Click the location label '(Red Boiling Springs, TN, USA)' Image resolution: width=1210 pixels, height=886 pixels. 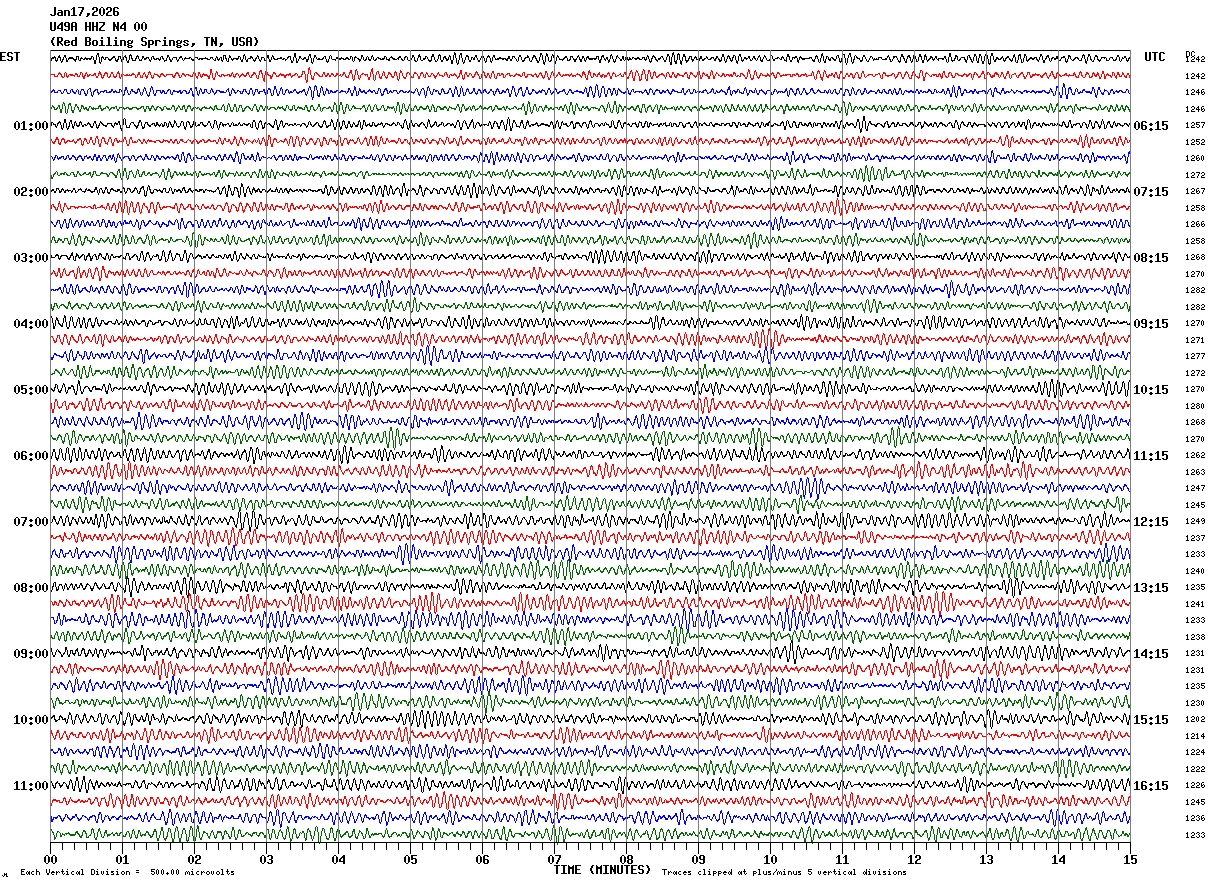coord(155,42)
